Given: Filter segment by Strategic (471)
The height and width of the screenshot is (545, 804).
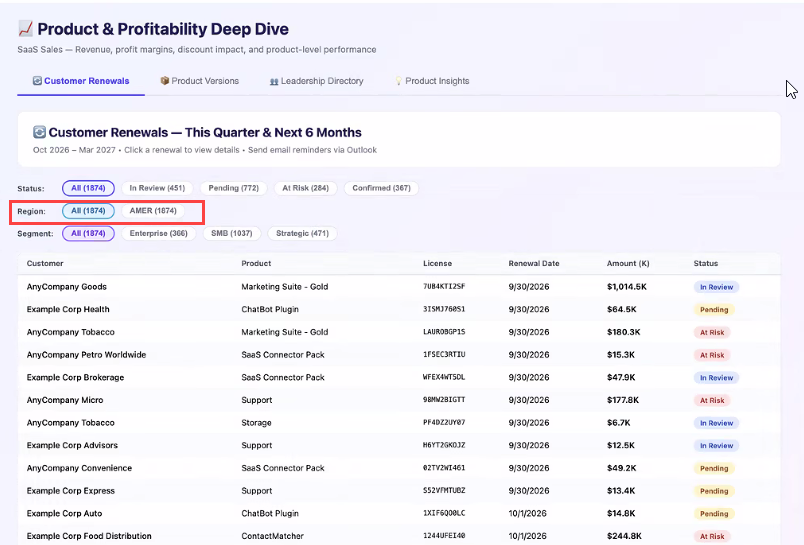Looking at the screenshot, I should (x=303, y=233).
